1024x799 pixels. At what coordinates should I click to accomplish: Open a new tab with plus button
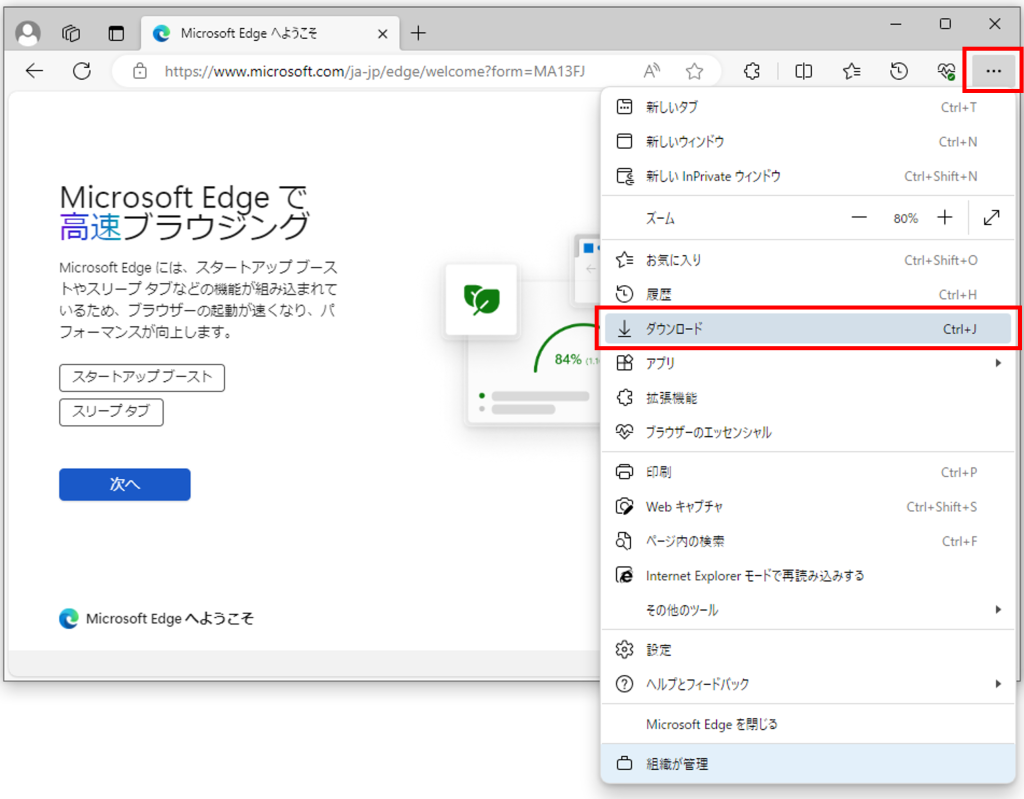point(419,33)
